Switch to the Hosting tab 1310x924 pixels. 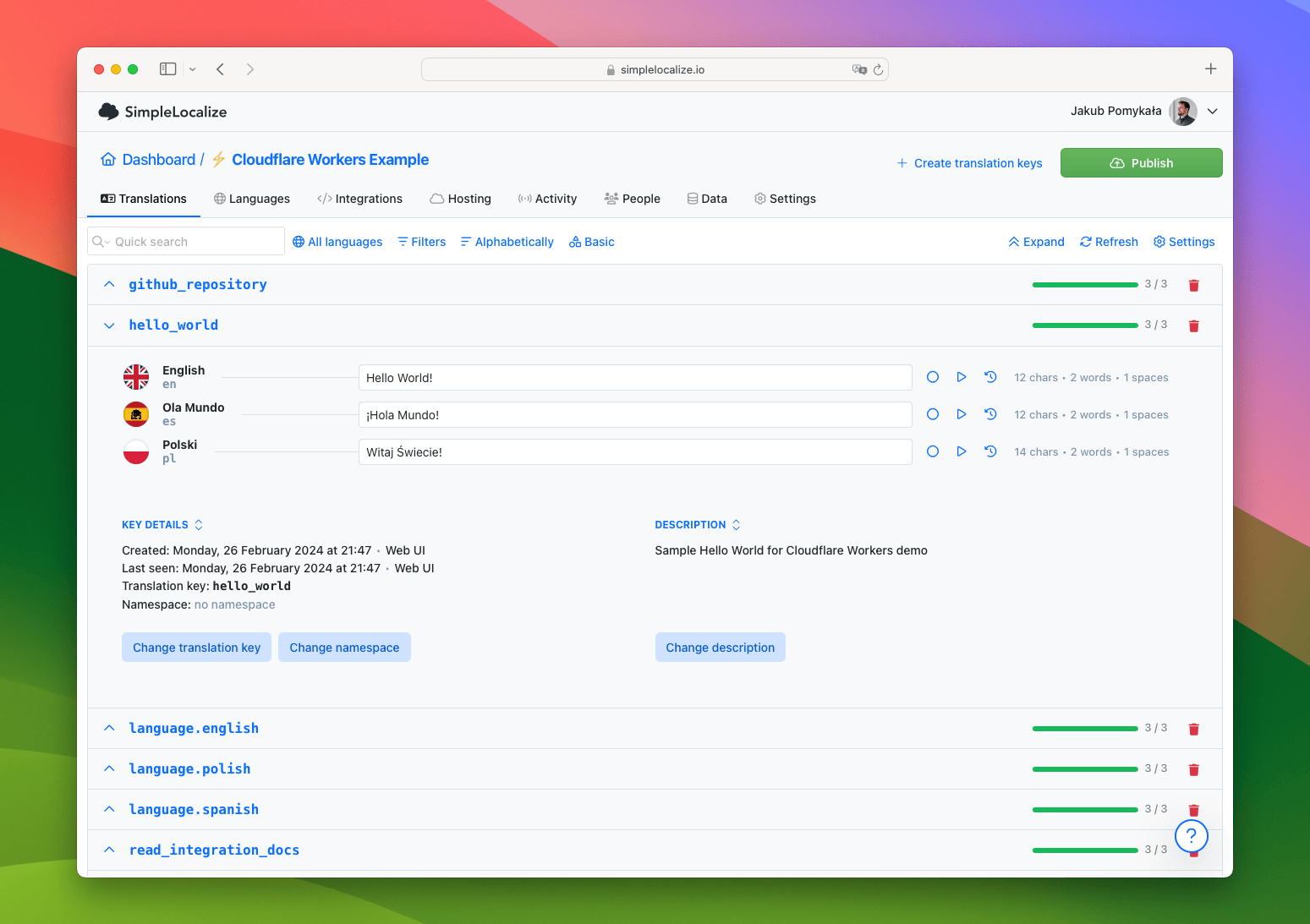(x=460, y=199)
